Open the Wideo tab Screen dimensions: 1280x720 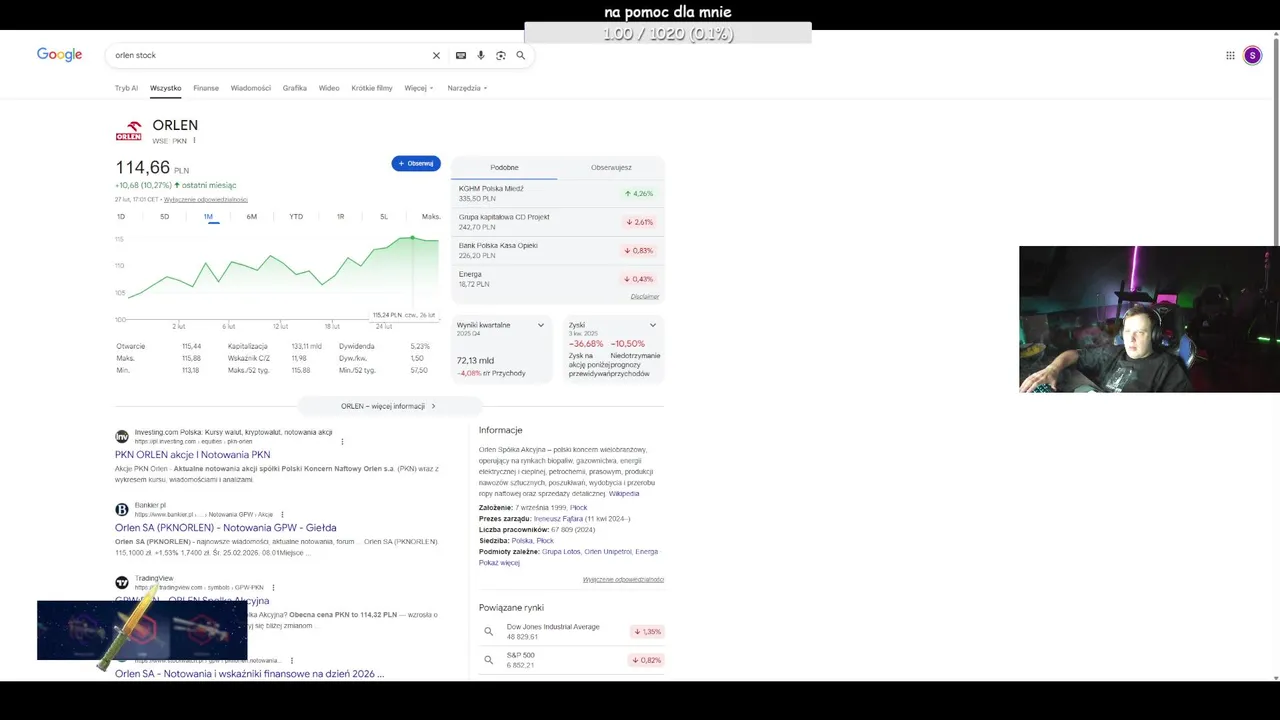329,88
